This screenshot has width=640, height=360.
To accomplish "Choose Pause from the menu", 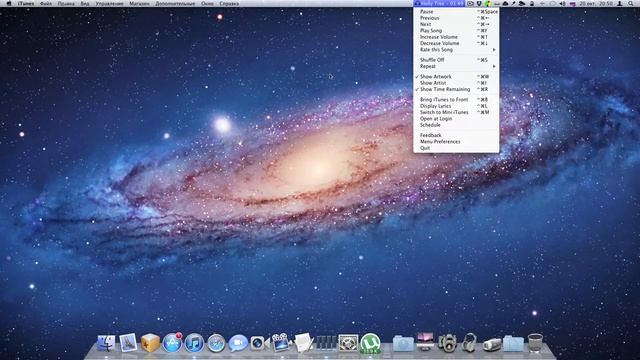I will (x=456, y=11).
